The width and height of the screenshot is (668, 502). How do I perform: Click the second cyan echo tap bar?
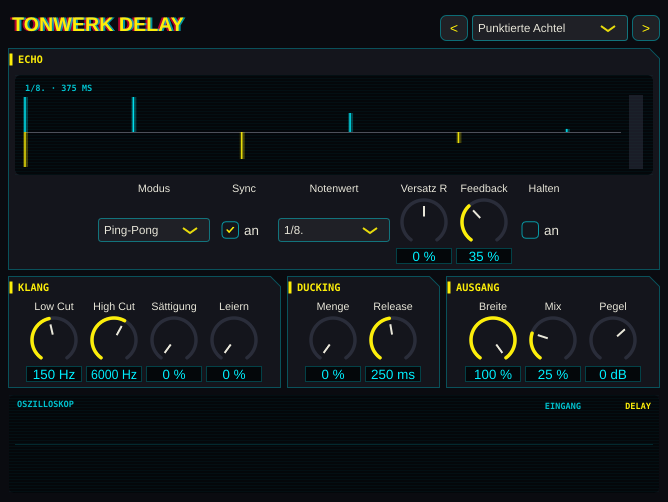coord(134,115)
